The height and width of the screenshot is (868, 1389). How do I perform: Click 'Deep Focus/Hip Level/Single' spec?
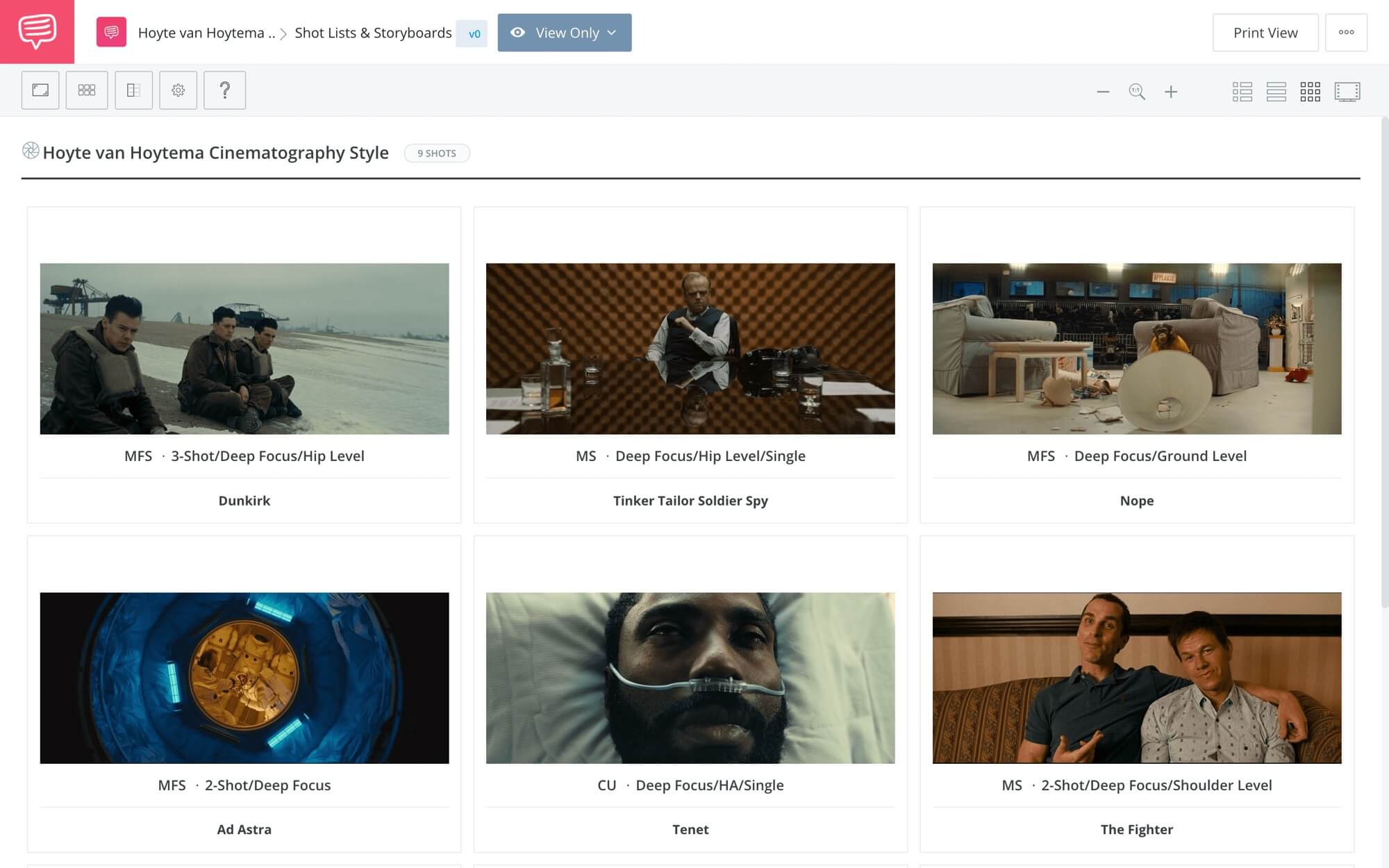tap(710, 456)
